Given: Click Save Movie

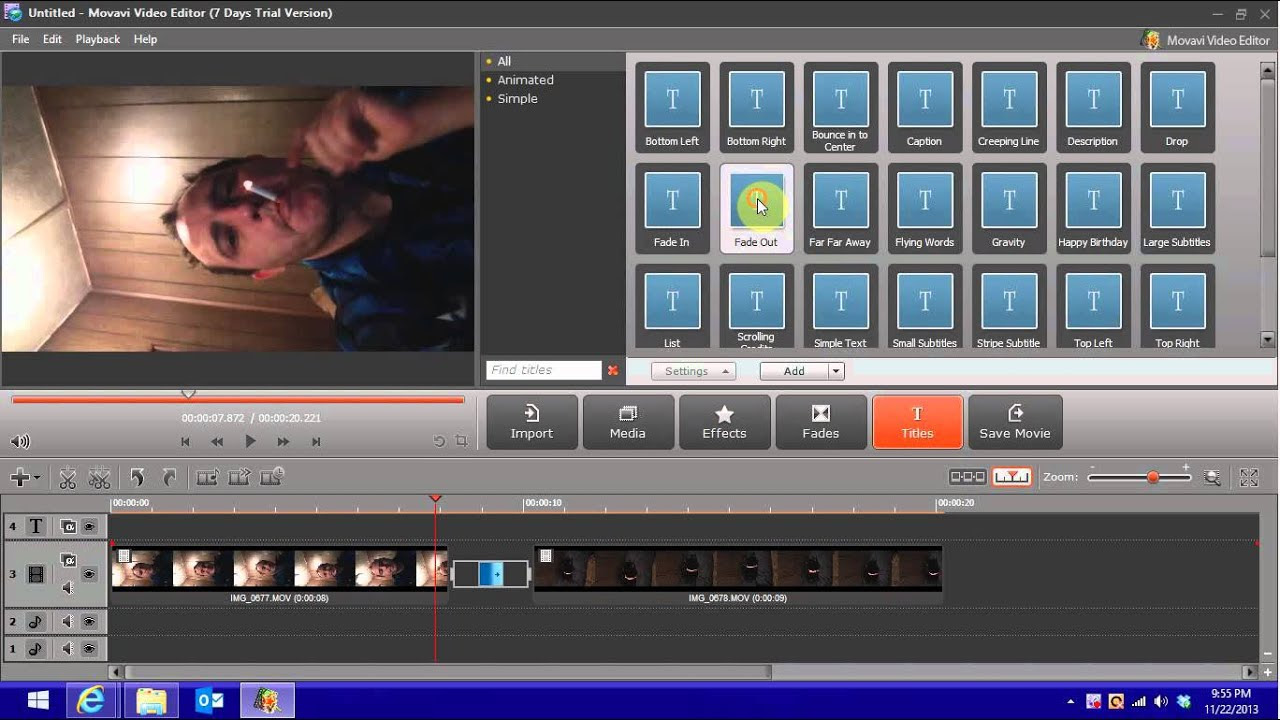Looking at the screenshot, I should [x=1015, y=421].
